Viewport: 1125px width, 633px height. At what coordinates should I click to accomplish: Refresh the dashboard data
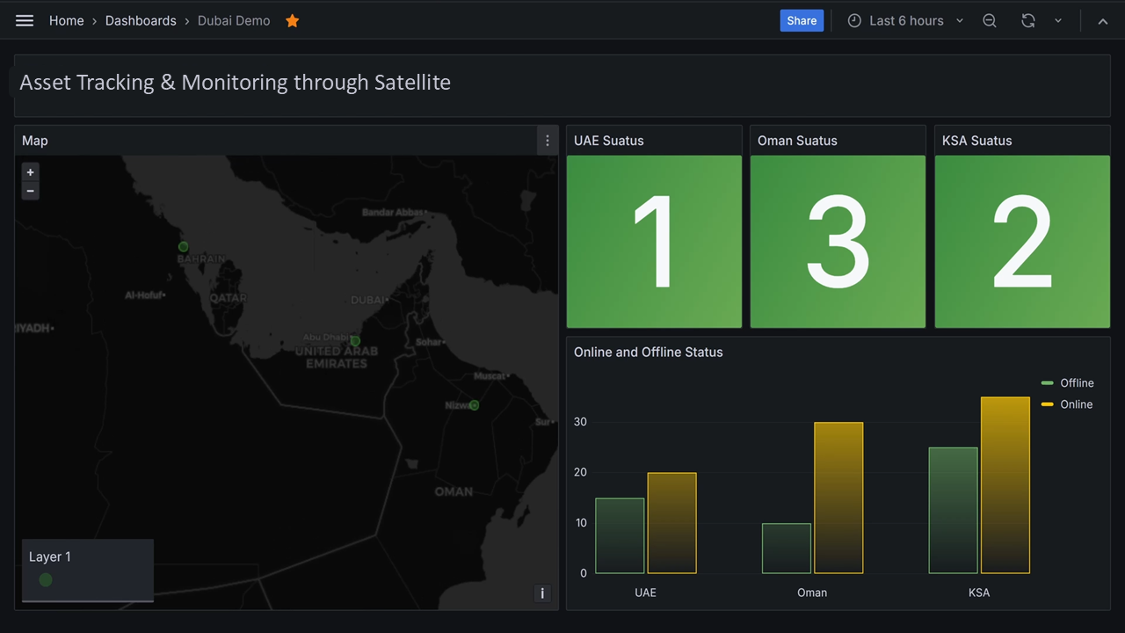click(1028, 20)
